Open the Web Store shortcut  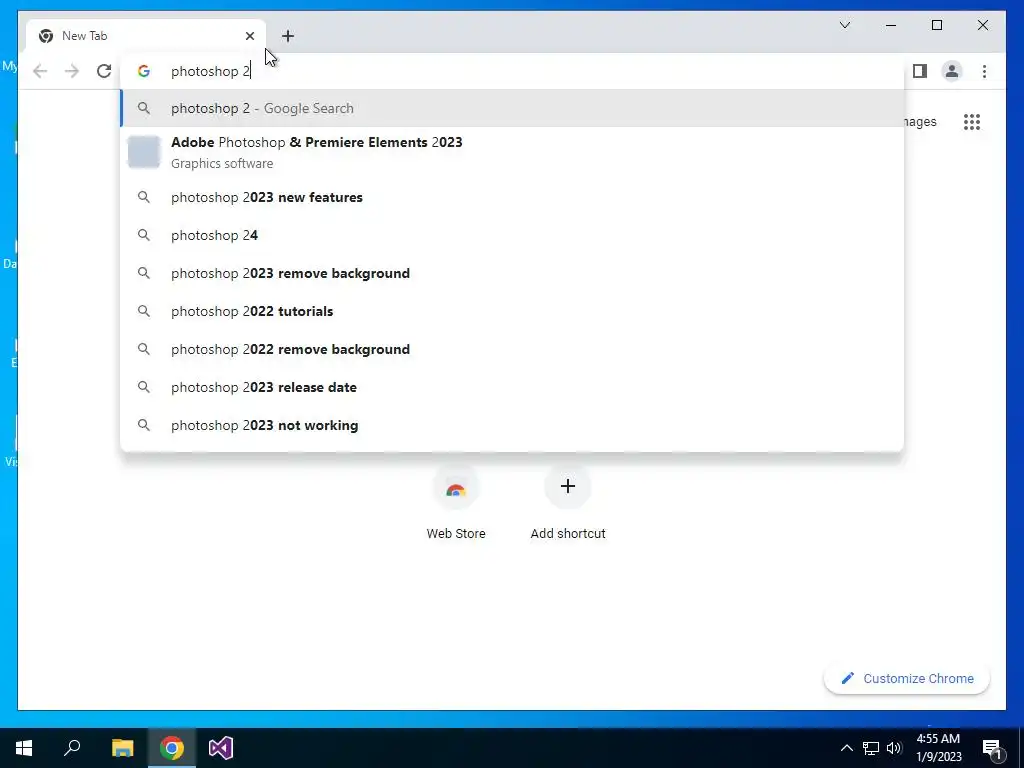click(456, 503)
